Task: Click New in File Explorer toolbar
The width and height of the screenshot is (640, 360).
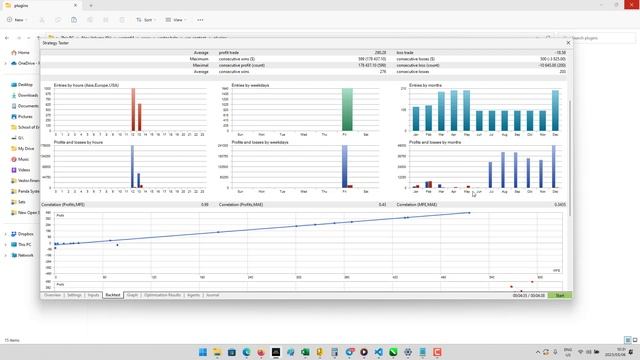Action: (x=17, y=20)
